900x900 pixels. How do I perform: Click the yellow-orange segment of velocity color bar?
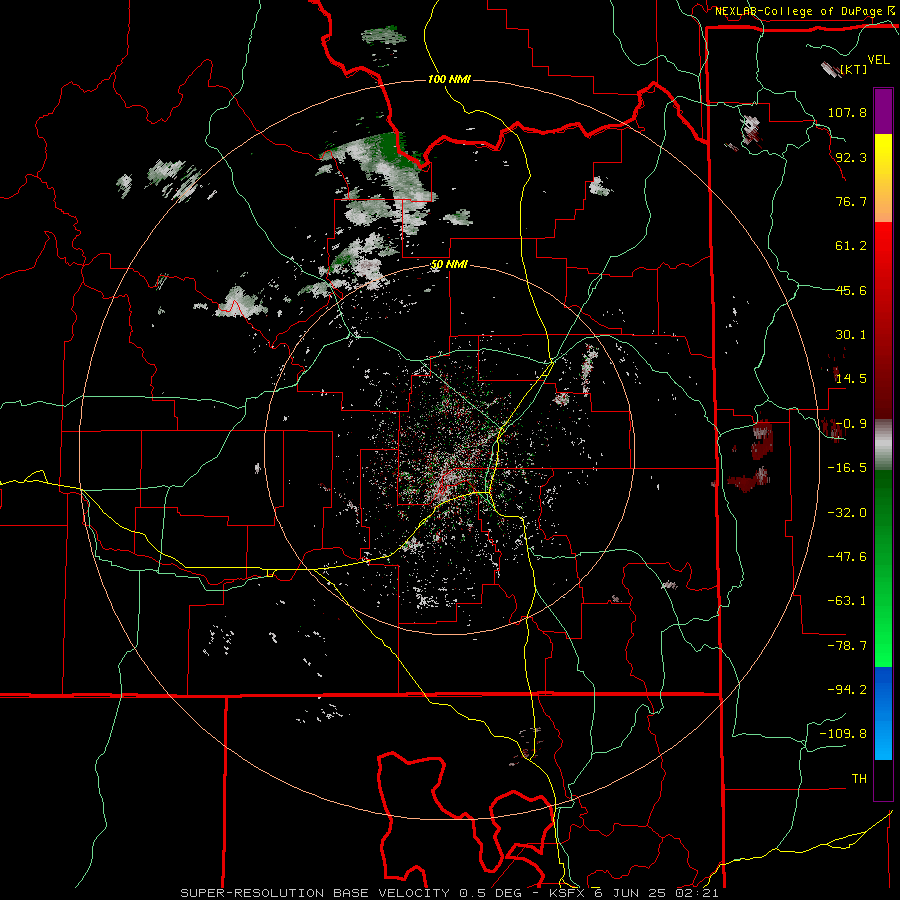tap(883, 178)
